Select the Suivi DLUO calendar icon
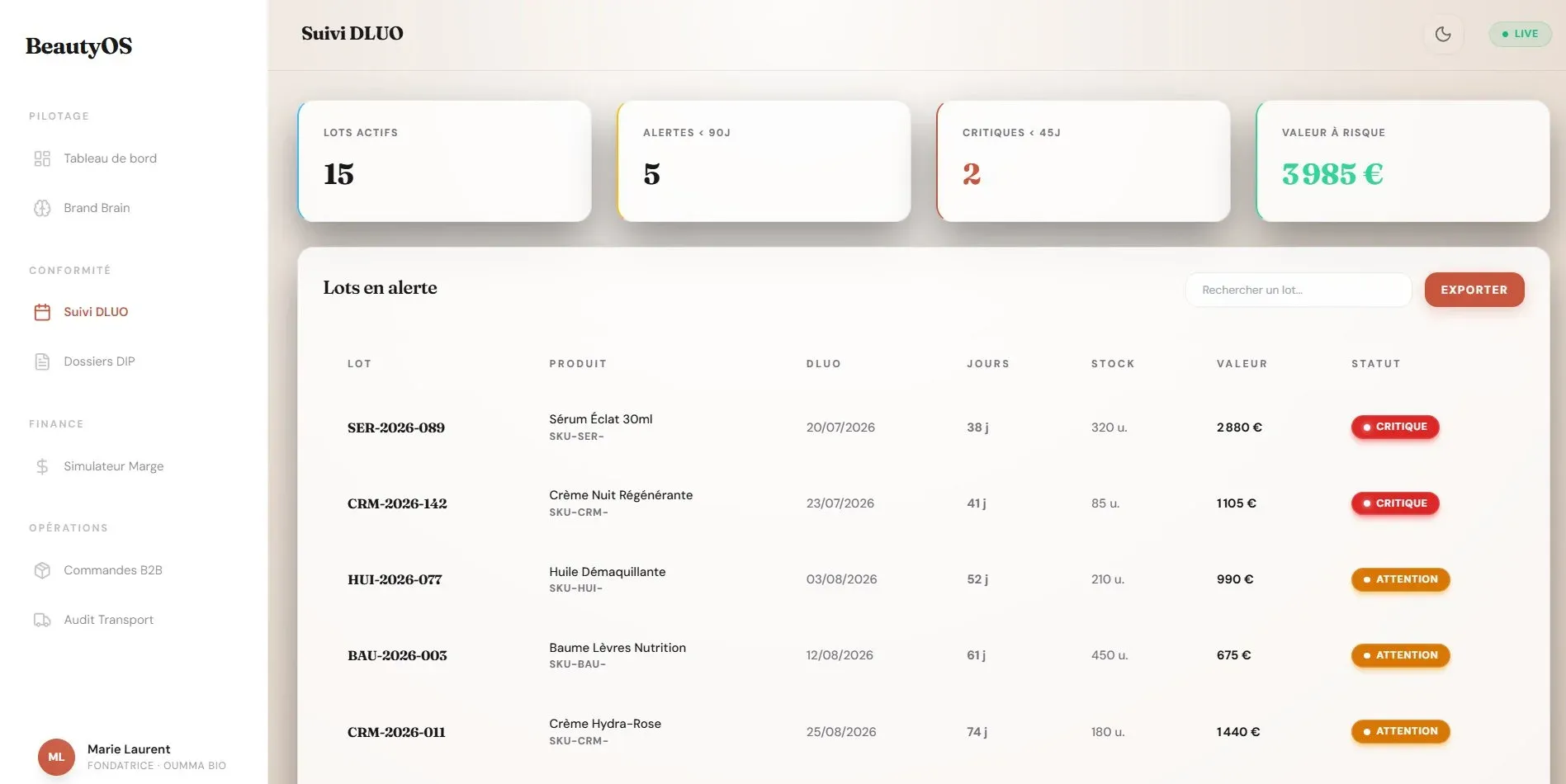 pos(42,312)
